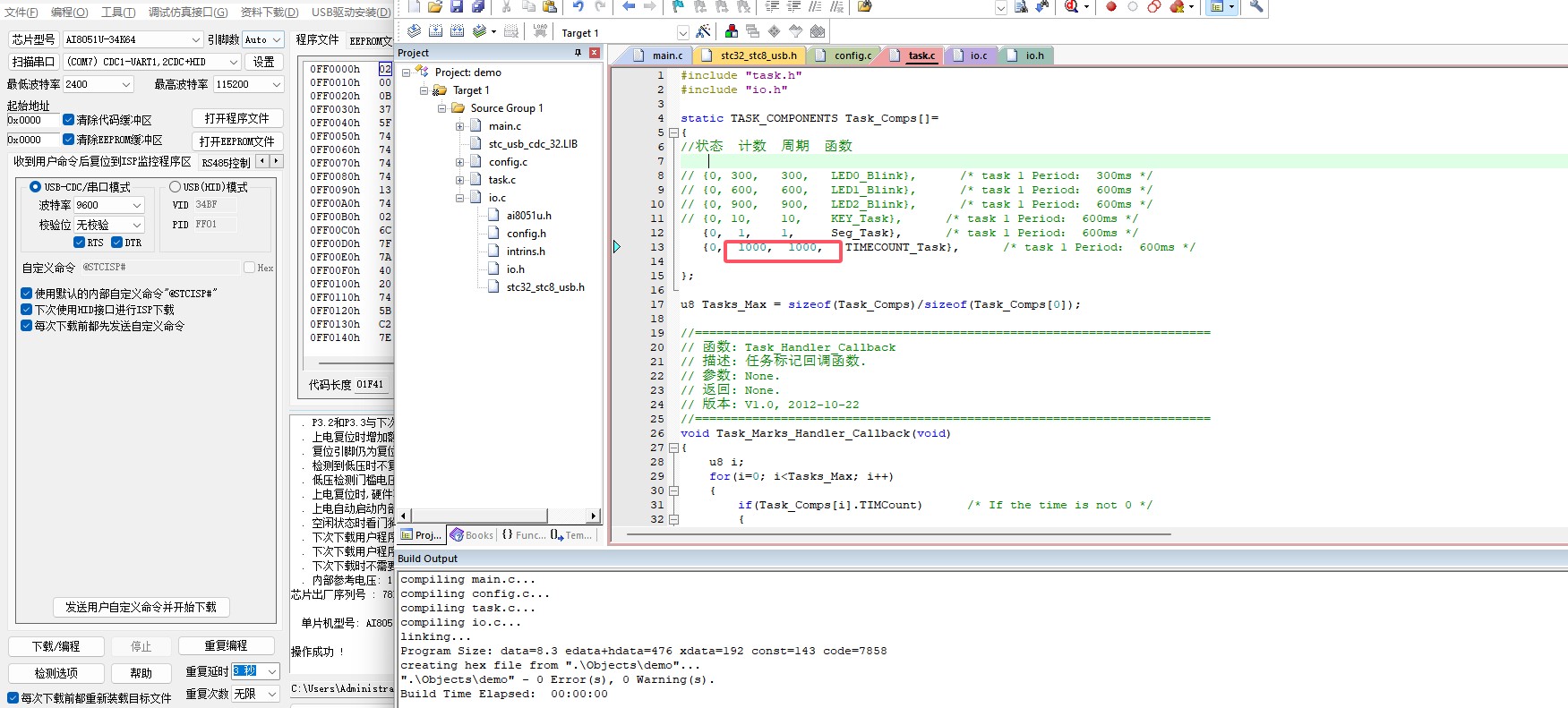Rebuild all target files icon
The width and height of the screenshot is (1568, 708).
pos(457,31)
